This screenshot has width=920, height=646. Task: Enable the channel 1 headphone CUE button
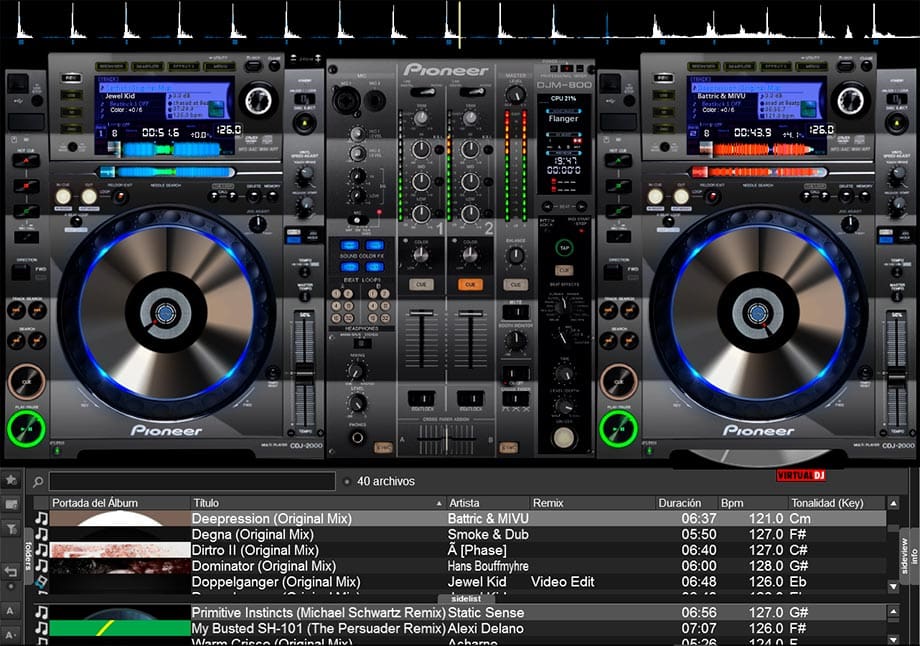(421, 285)
